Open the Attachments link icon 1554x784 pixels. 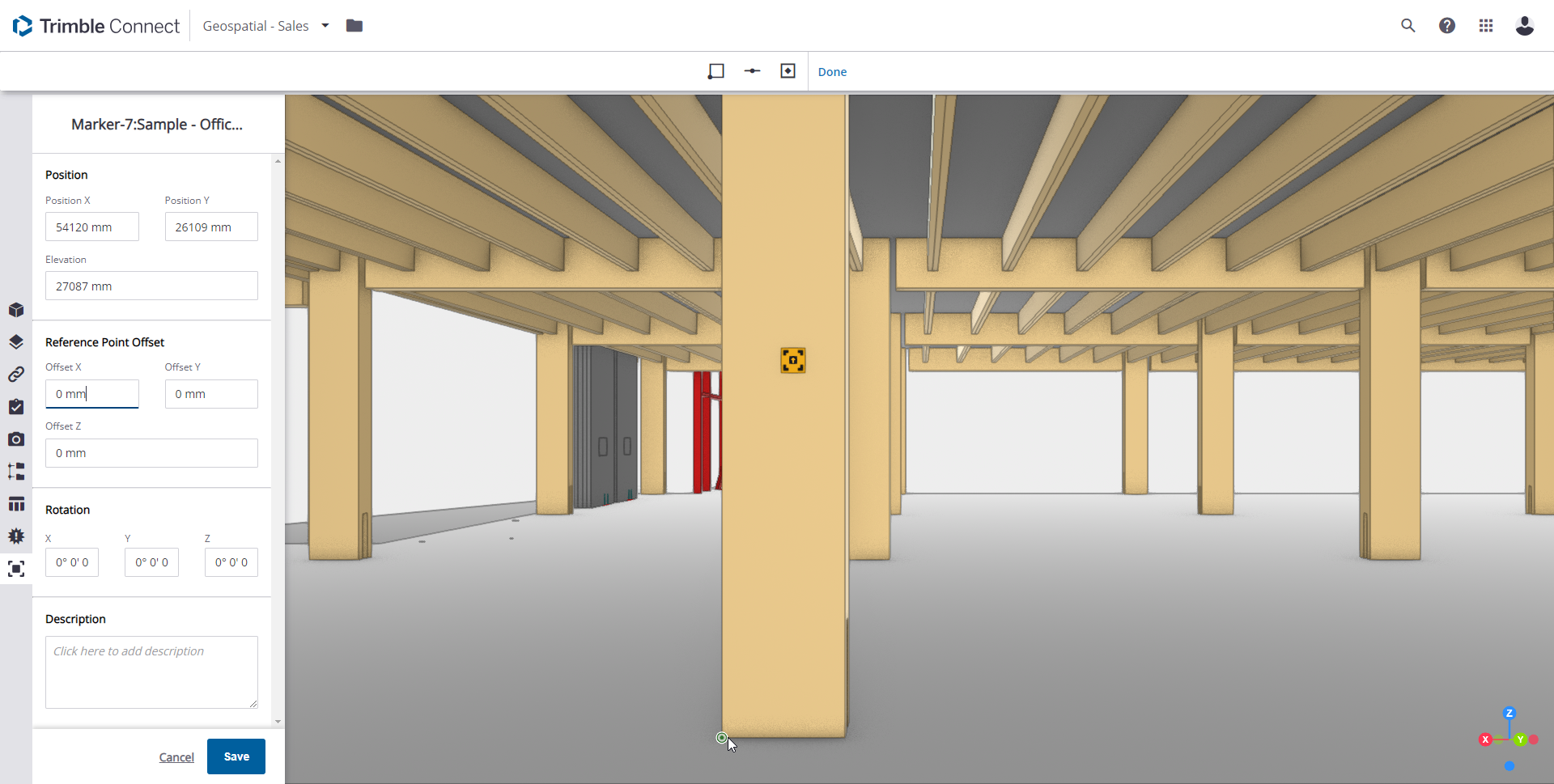click(16, 374)
